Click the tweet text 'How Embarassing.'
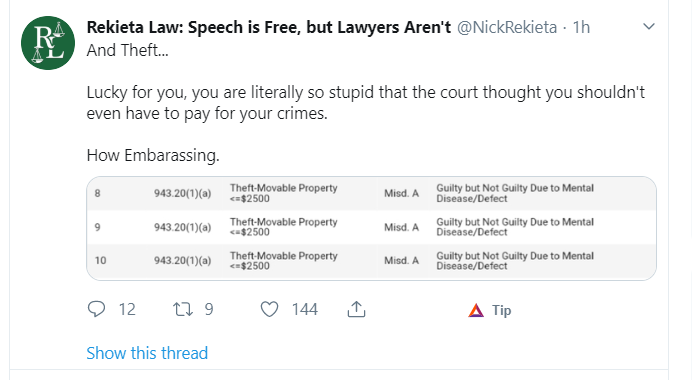The width and height of the screenshot is (692, 380). point(153,155)
